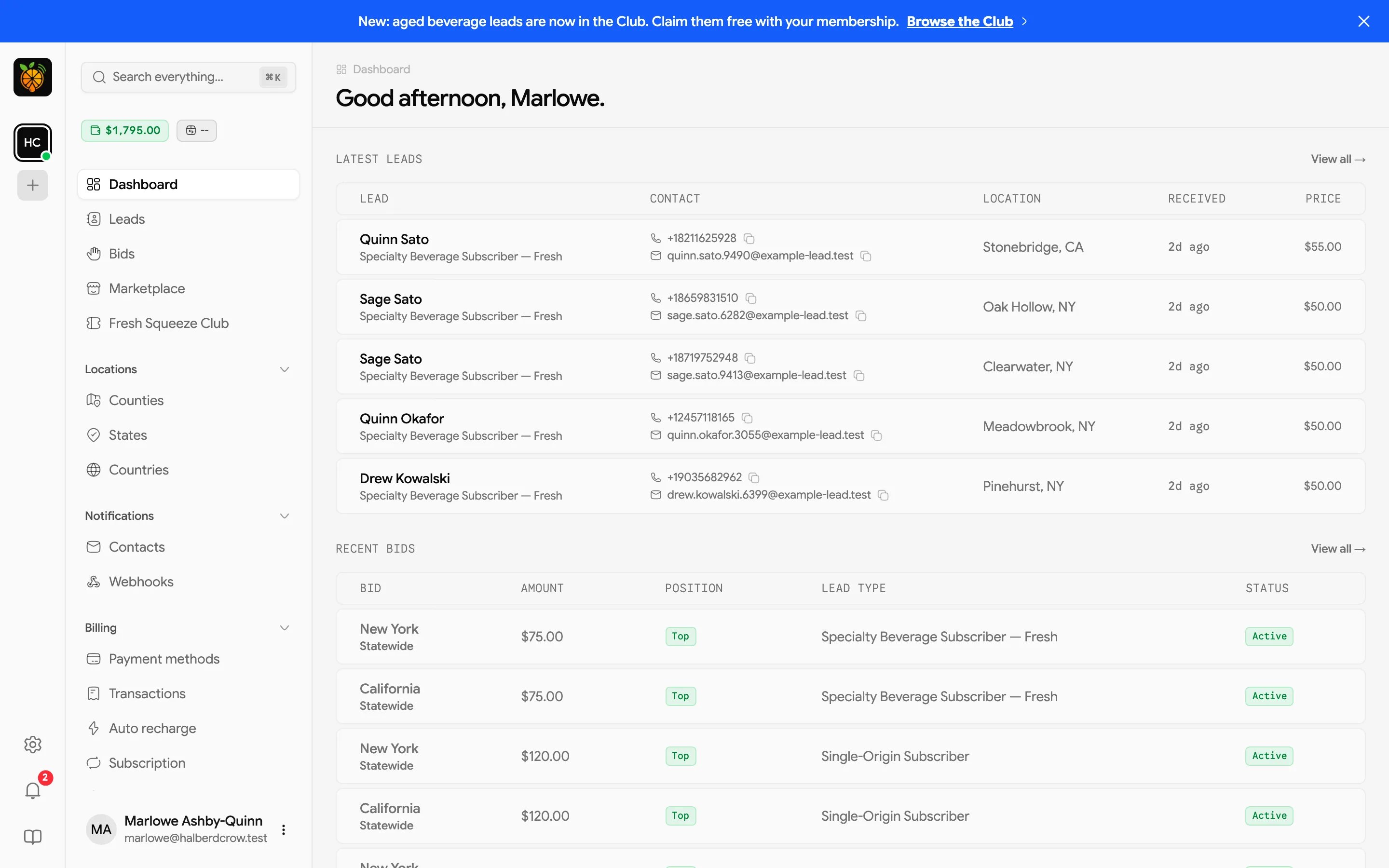Open Drew Kowalski lead name
1389x868 pixels.
[x=405, y=478]
